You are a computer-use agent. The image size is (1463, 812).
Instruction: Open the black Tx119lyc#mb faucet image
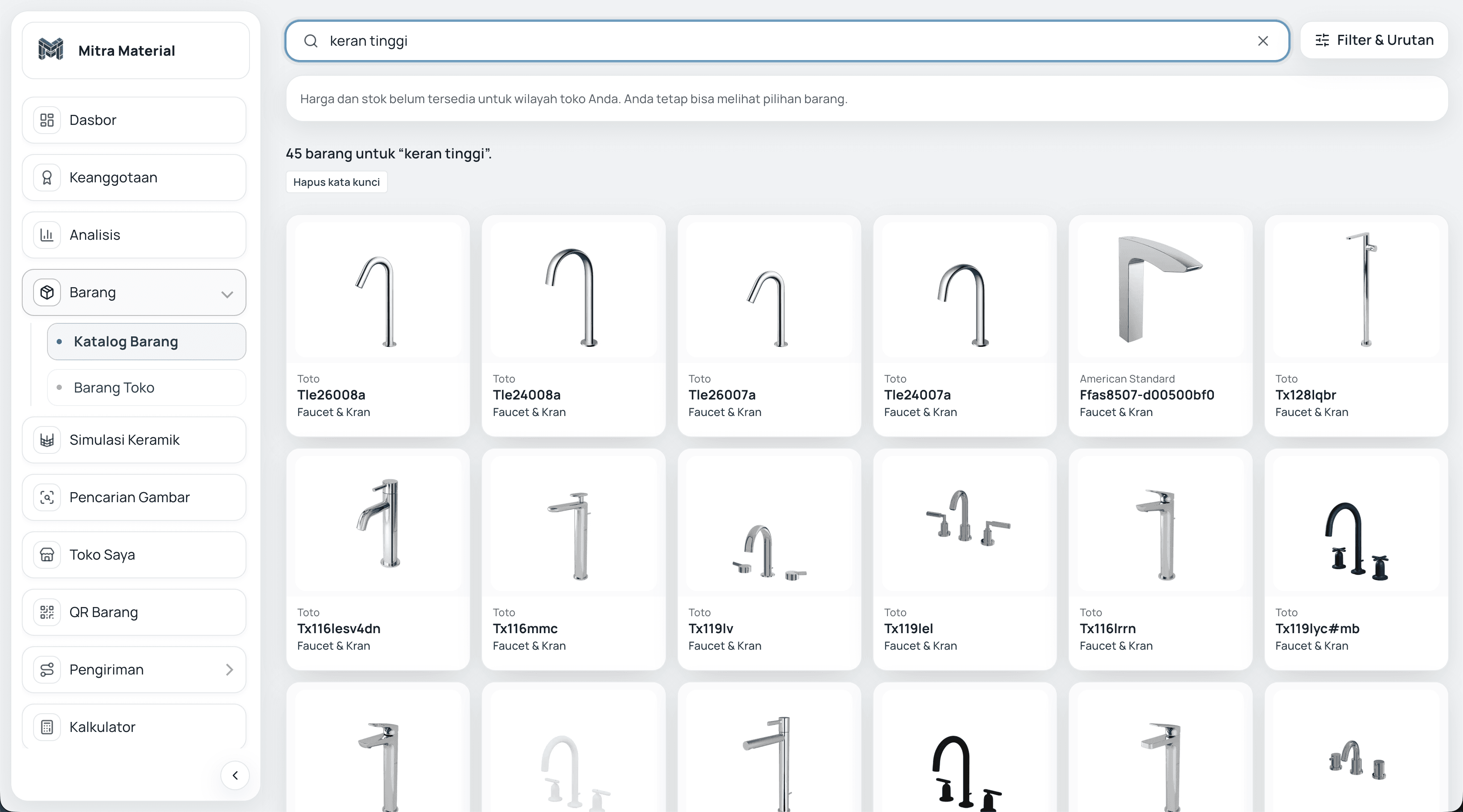1355,523
